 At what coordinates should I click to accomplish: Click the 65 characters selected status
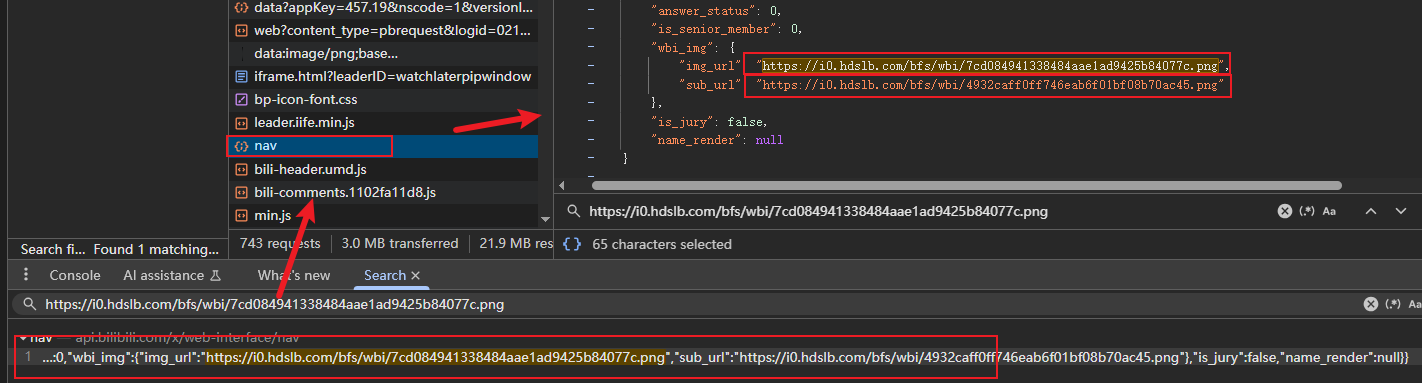[662, 244]
